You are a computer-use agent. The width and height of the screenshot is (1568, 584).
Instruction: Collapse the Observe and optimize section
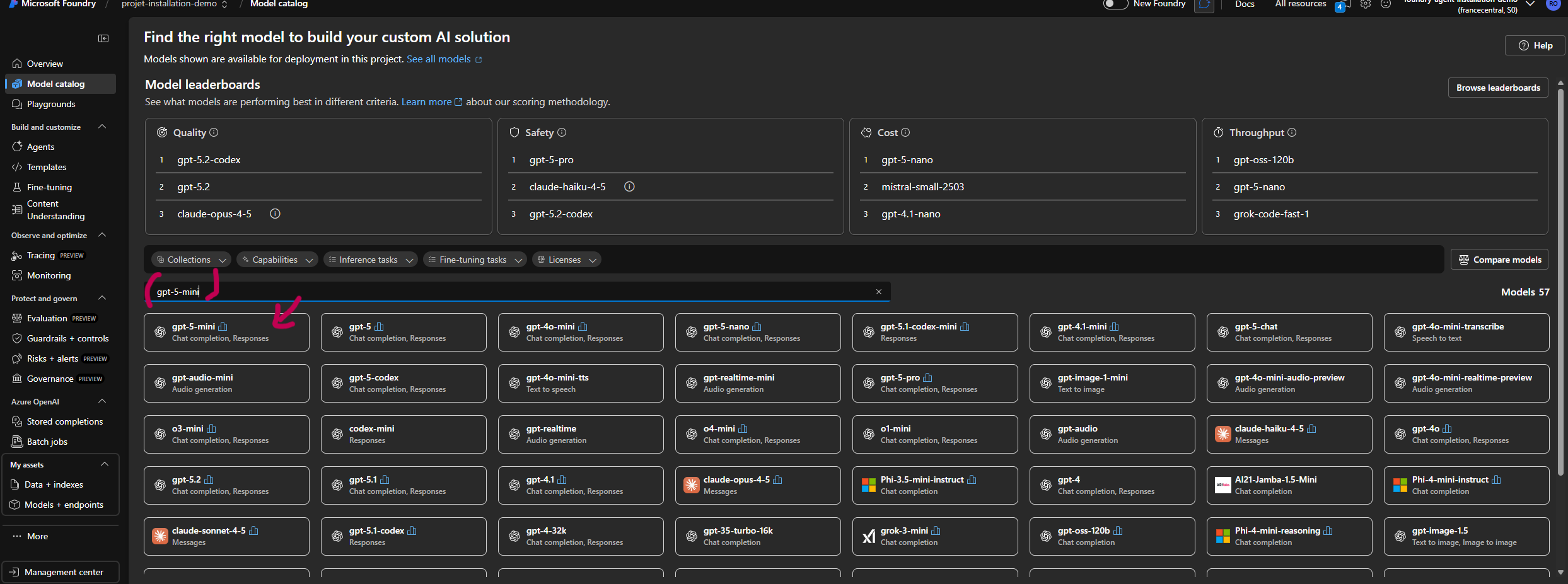pos(102,235)
